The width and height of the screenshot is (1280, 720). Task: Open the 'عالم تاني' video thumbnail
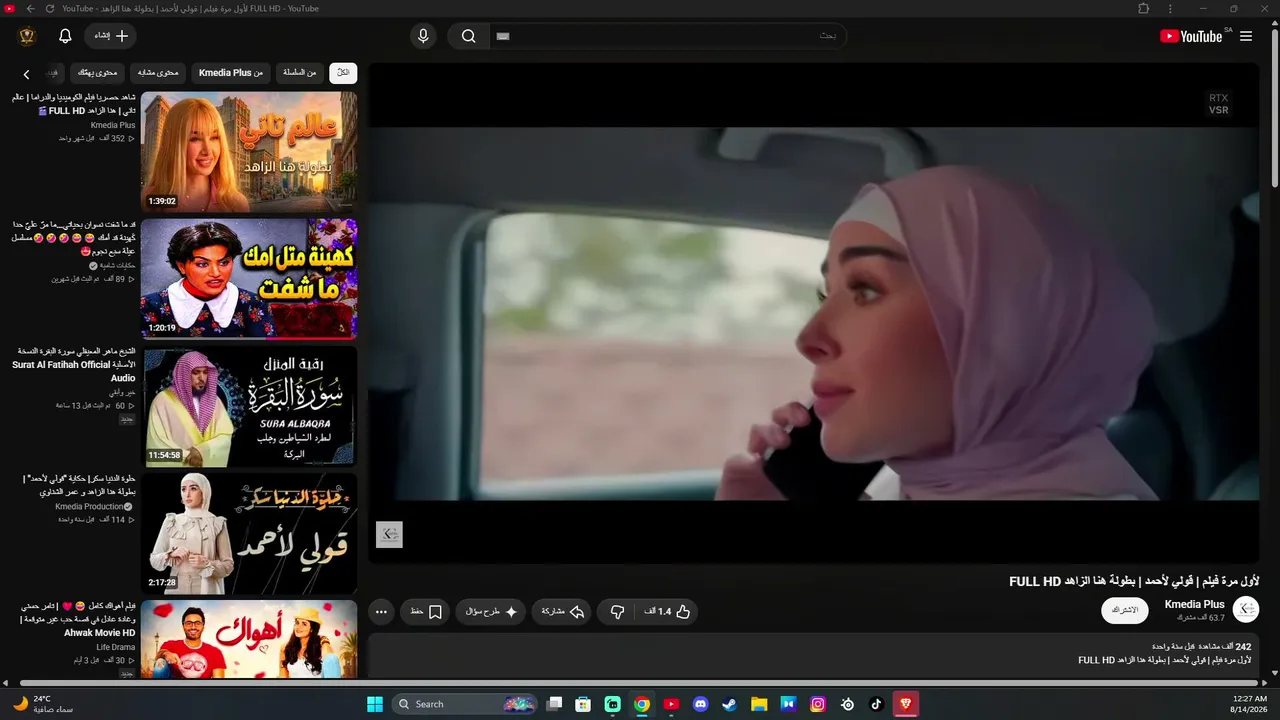click(x=249, y=152)
